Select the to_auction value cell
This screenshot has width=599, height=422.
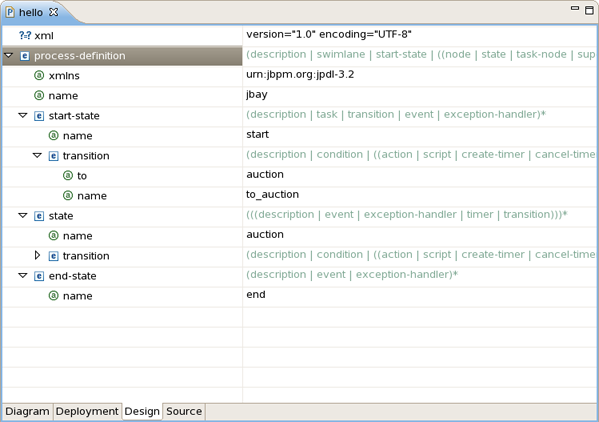420,196
